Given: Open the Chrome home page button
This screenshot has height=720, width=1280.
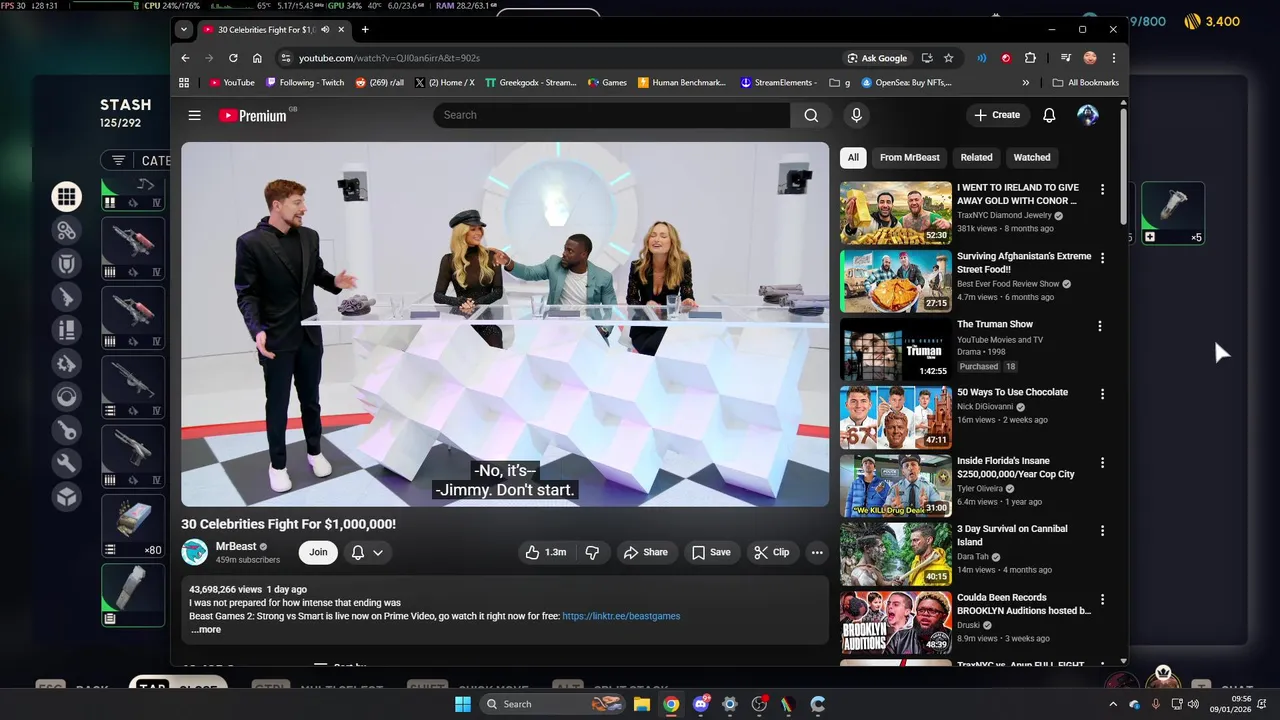Looking at the screenshot, I should (x=257, y=58).
